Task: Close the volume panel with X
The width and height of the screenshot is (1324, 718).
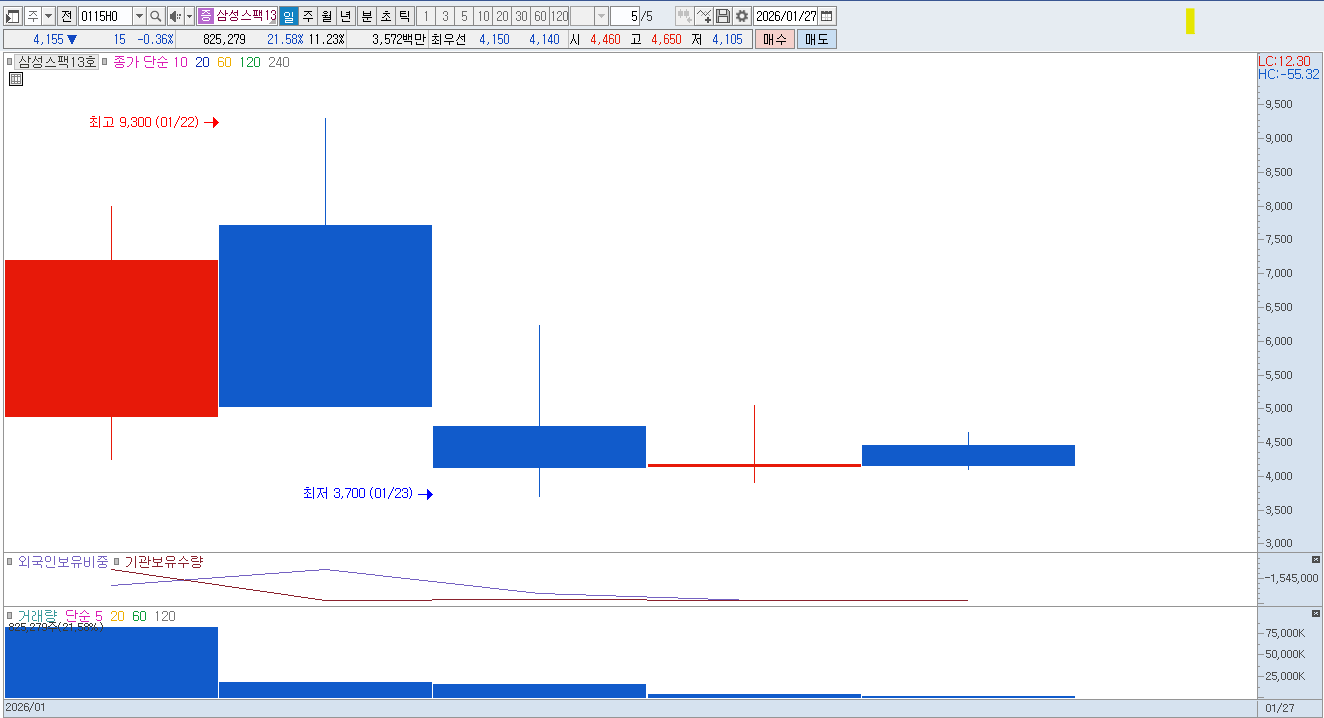Action: [x=1315, y=613]
